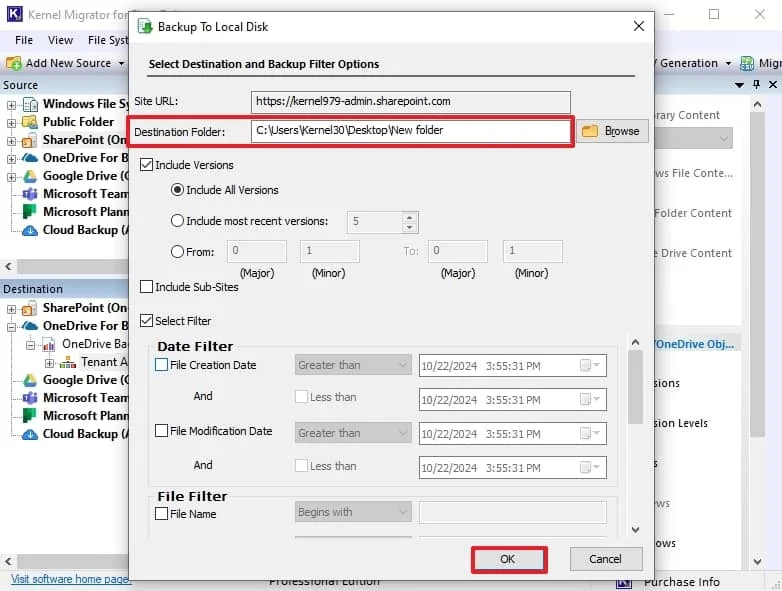Click the Backup To Local Disk dialog icon
Viewport: 782px width, 591px height.
coord(145,26)
